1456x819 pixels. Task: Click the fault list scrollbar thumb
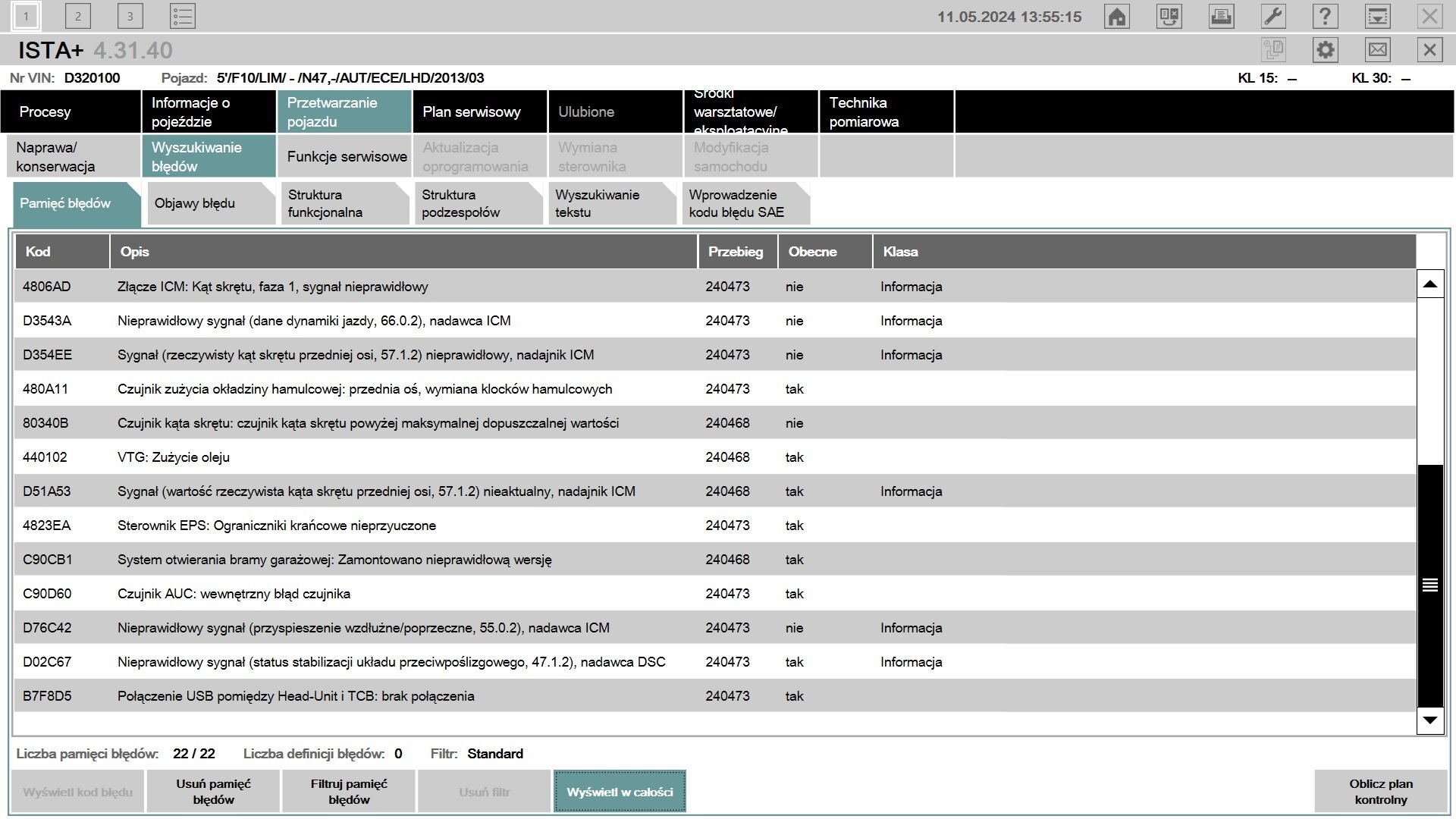click(1429, 585)
